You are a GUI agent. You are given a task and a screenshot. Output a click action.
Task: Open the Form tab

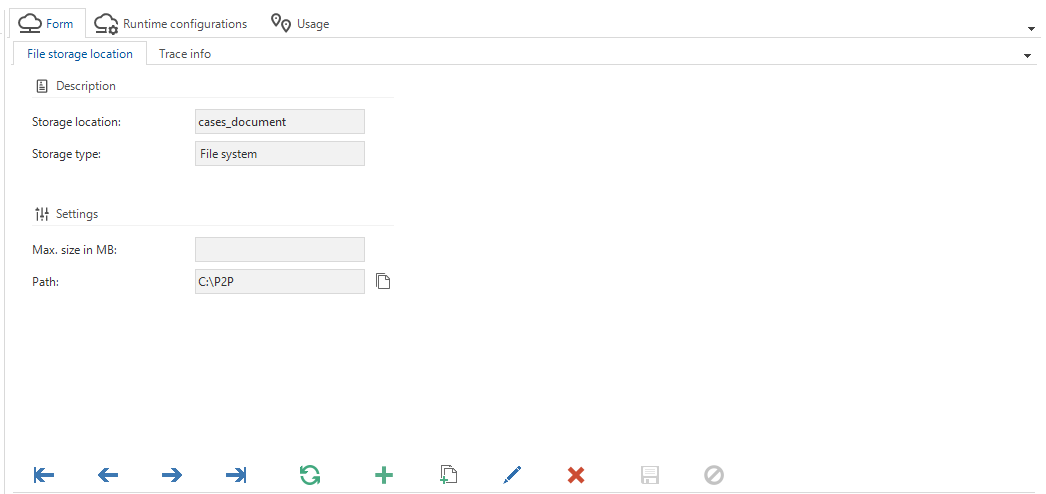pyautogui.click(x=46, y=23)
